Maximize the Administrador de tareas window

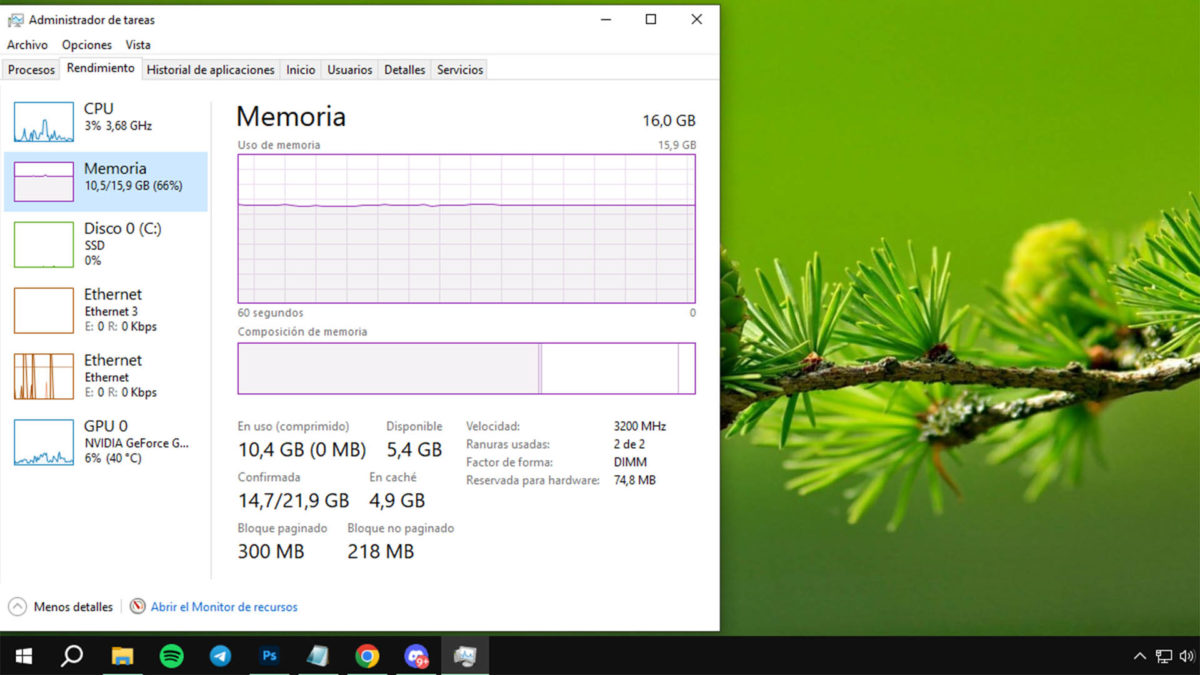tap(651, 19)
